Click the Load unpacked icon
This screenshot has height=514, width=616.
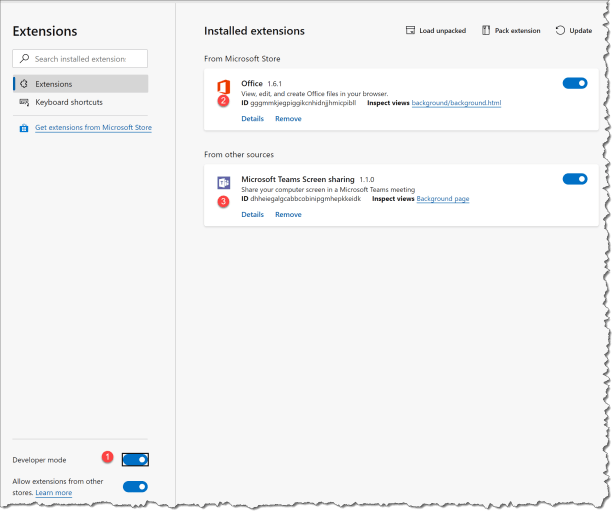[x=410, y=30]
